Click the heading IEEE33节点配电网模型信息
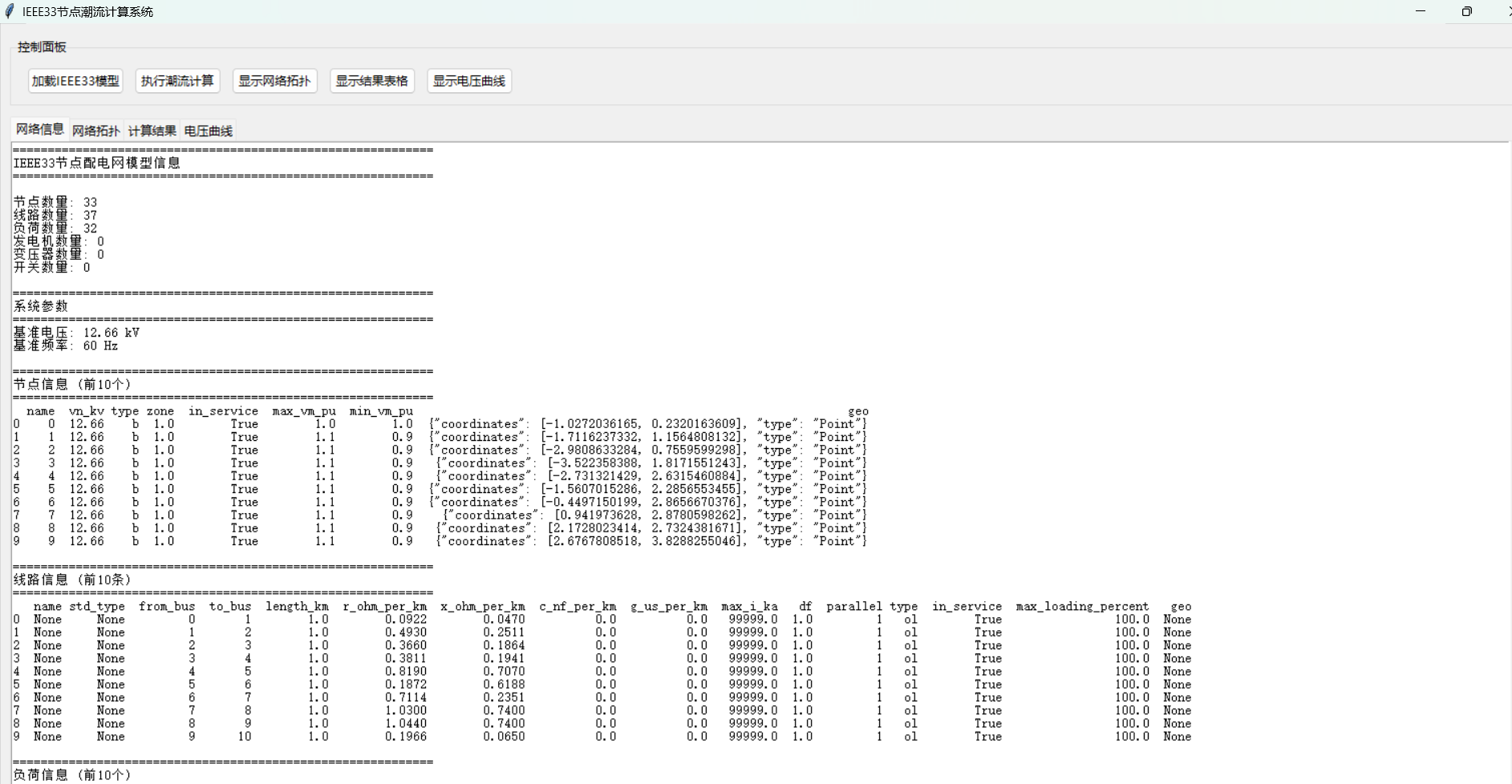Image resolution: width=1512 pixels, height=784 pixels. (97, 164)
